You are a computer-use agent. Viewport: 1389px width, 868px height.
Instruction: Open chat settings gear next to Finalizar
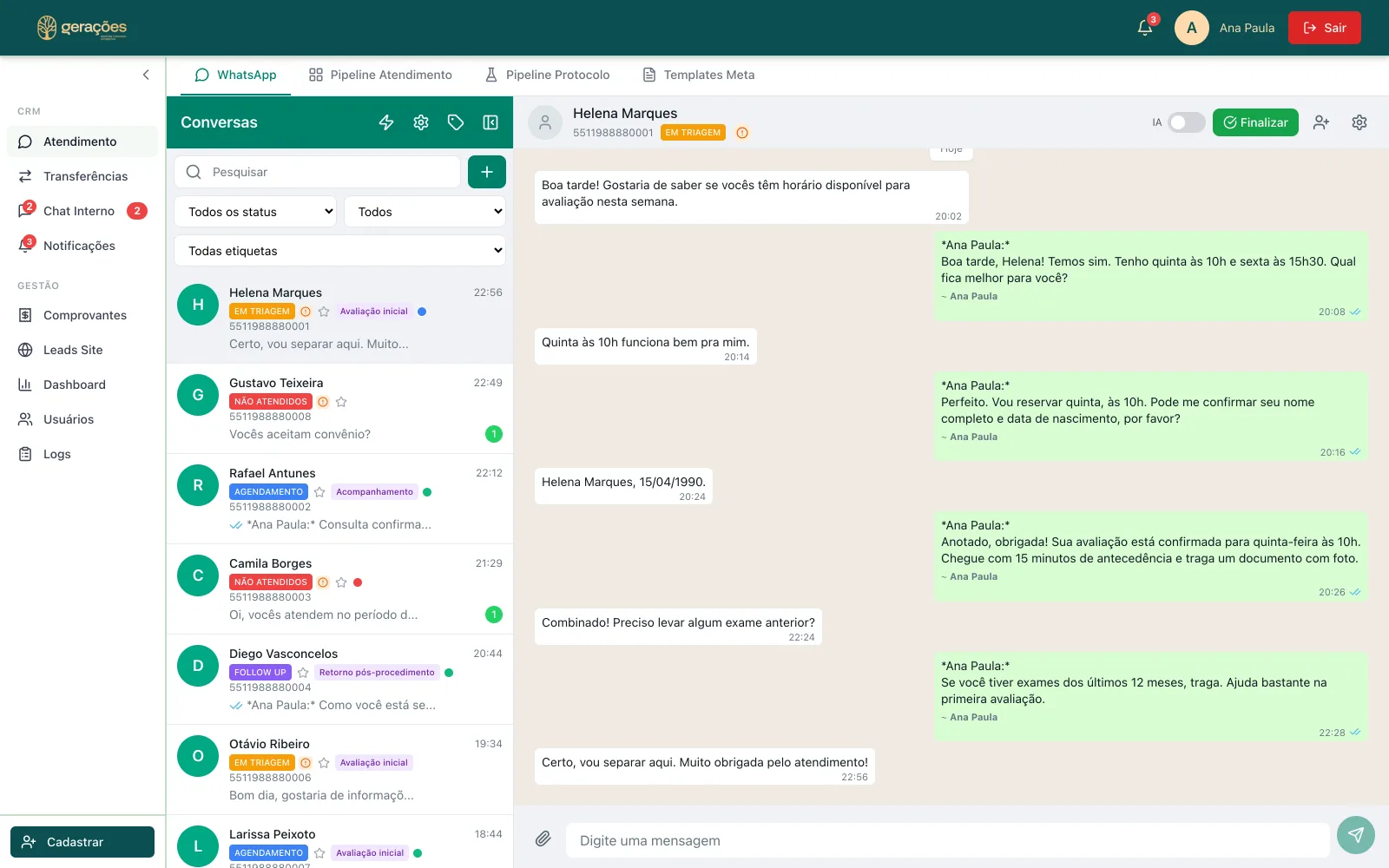(1359, 122)
